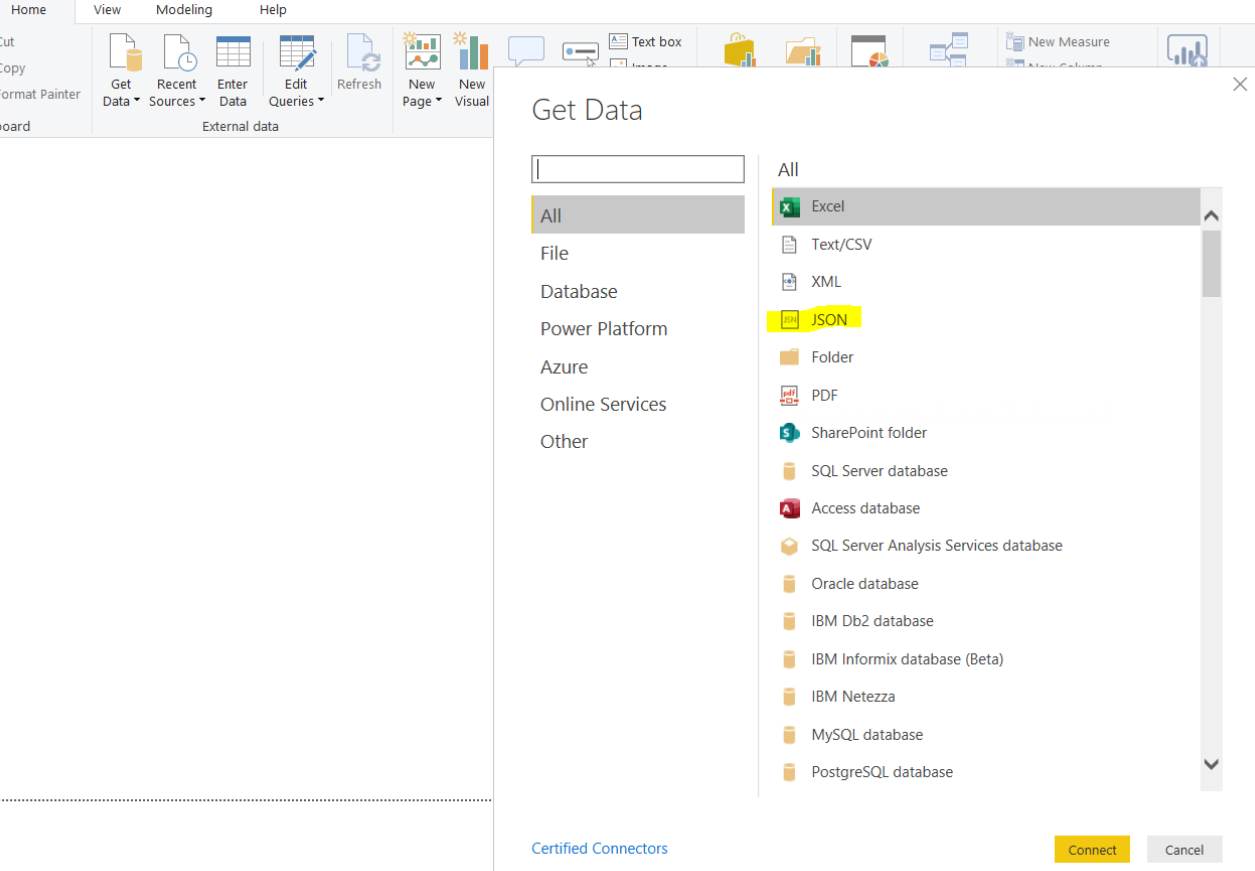Click the Ask A Question speech bubble icon

[526, 51]
